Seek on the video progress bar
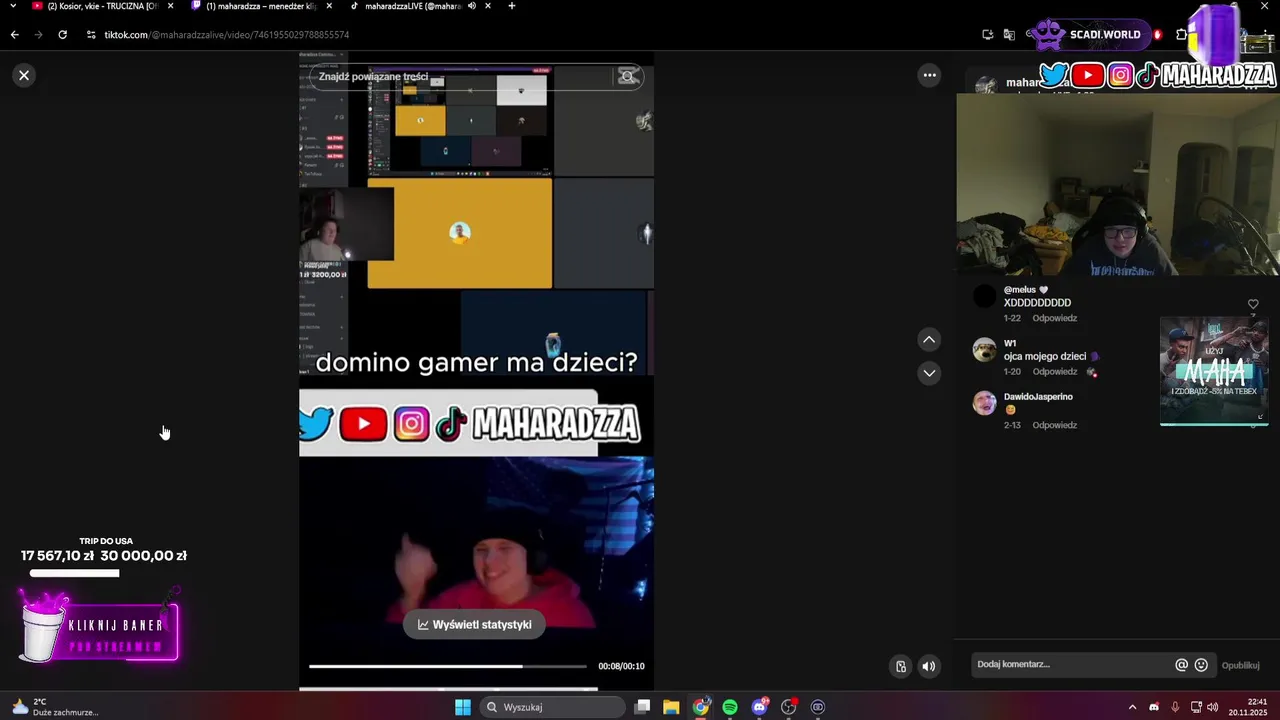The image size is (1280, 720). pos(448,666)
